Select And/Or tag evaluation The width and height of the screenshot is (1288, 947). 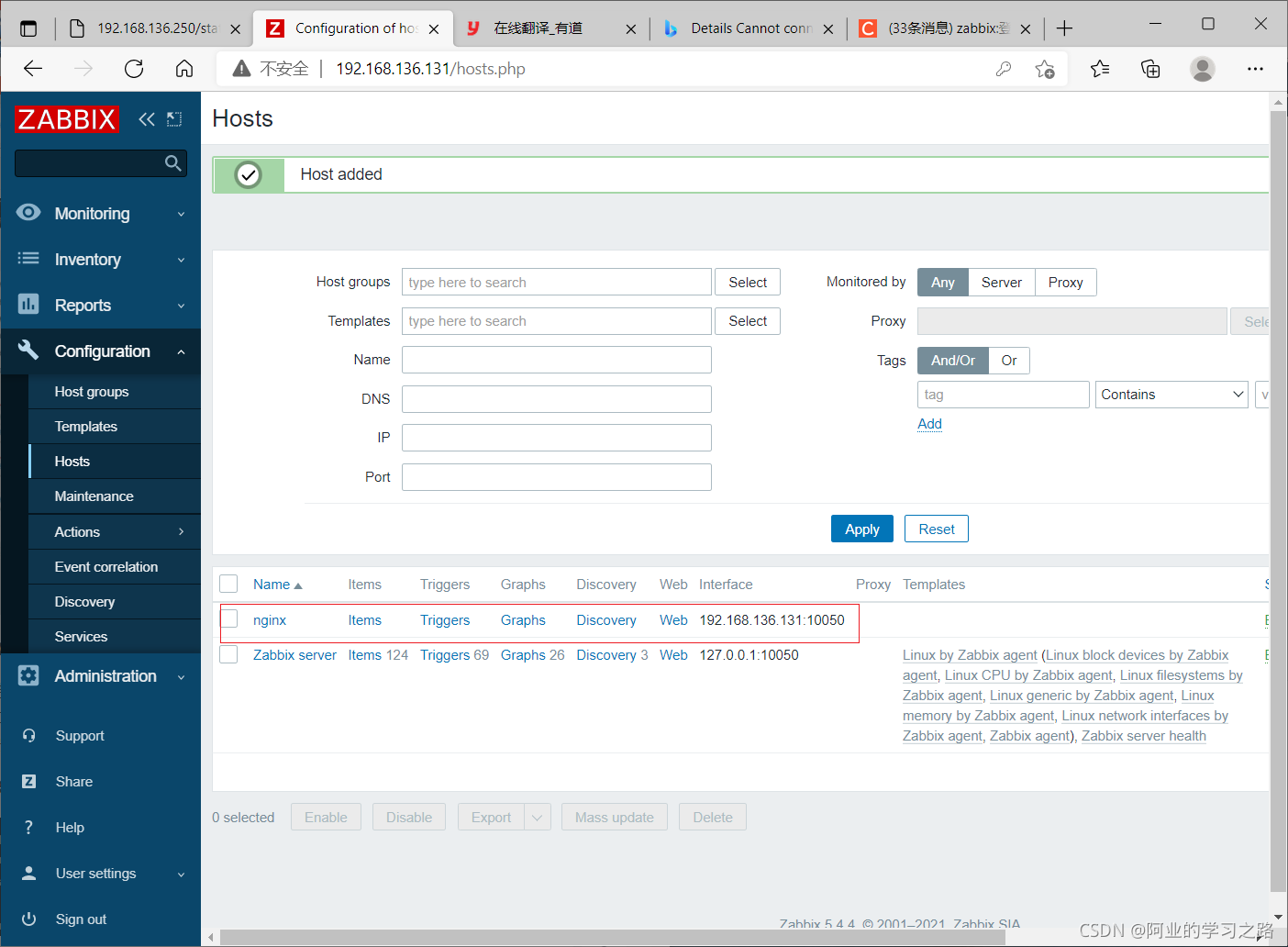(953, 361)
